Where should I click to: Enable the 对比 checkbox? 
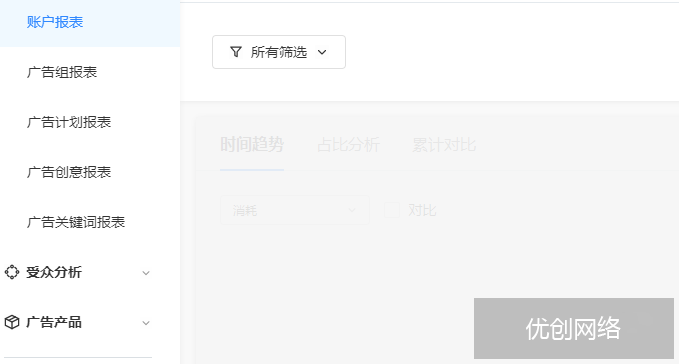coord(392,210)
